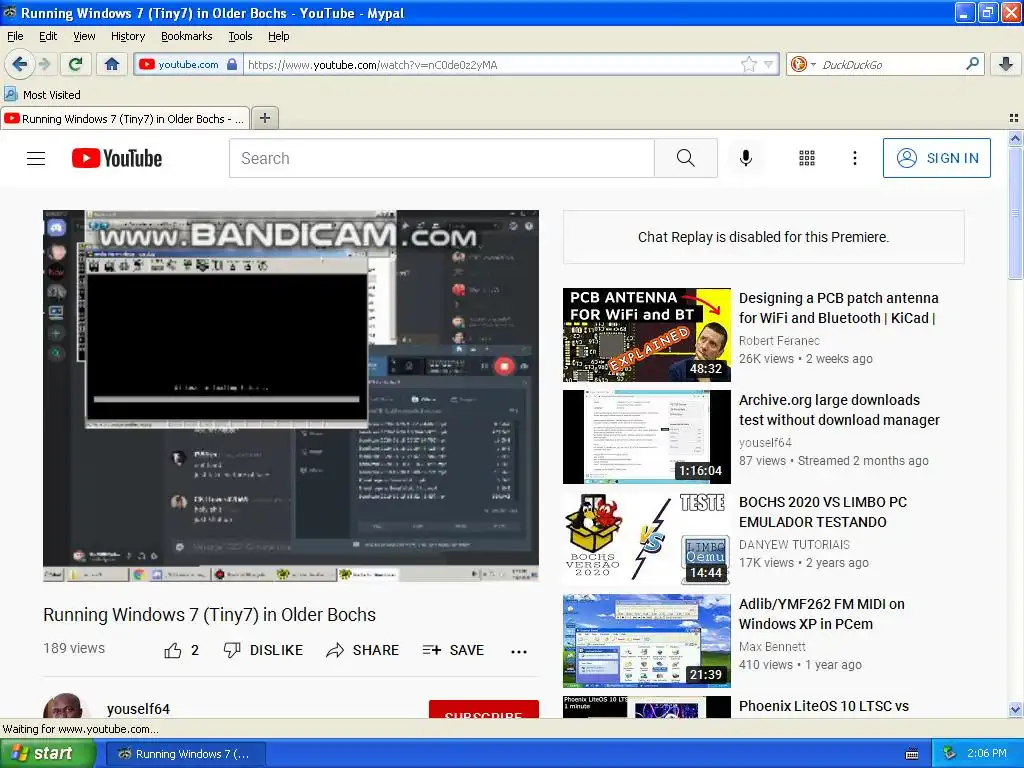This screenshot has height=768, width=1024.
Task: Click the taskbar on-screen keyboard icon
Action: 912,754
